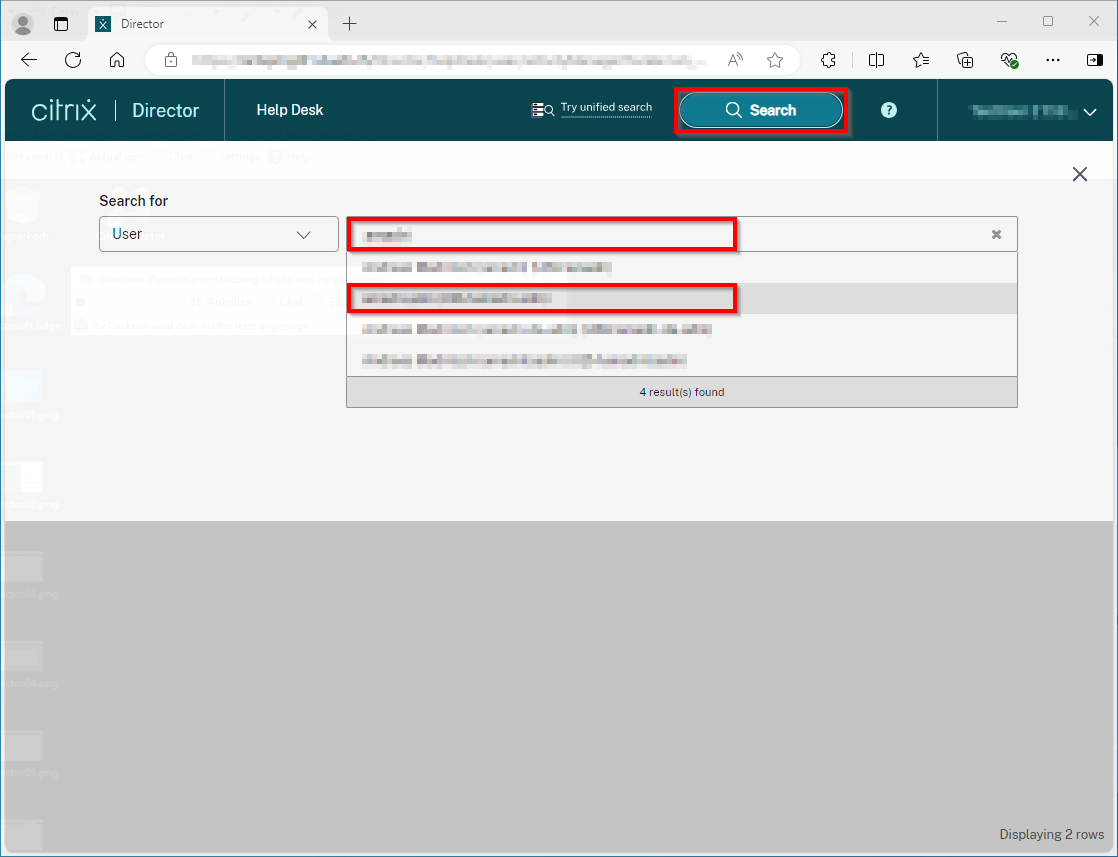Viewport: 1118px width, 857px height.
Task: Open a new browser tab
Action: [349, 23]
